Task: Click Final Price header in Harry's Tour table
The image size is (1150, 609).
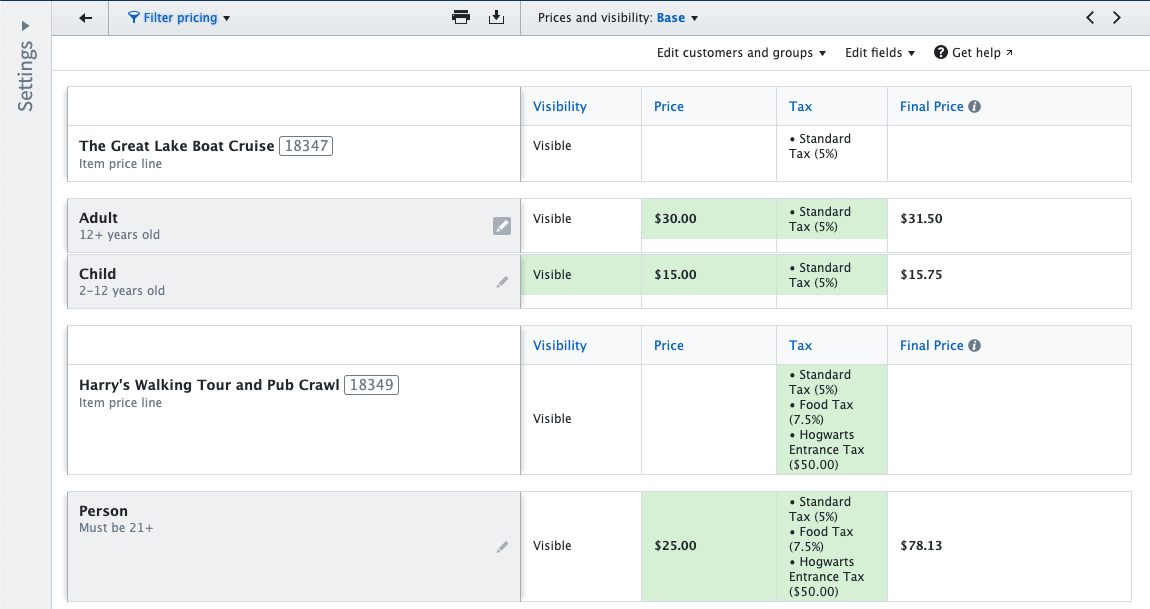Action: coord(931,346)
